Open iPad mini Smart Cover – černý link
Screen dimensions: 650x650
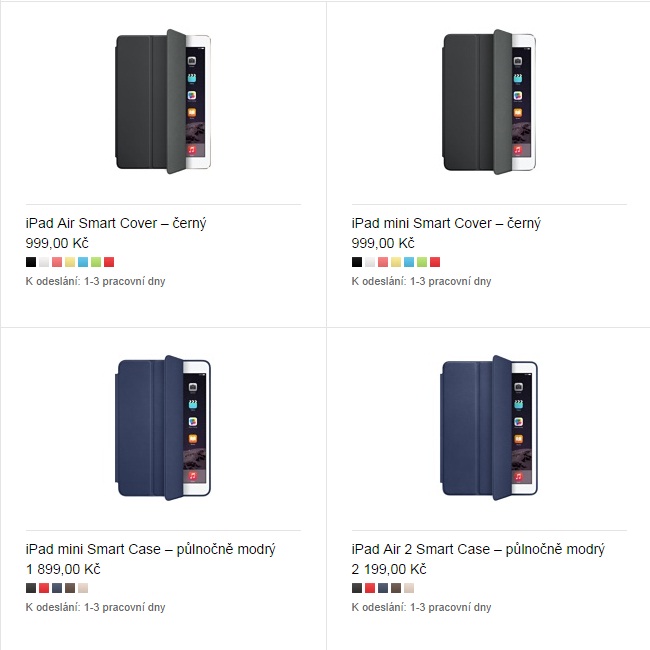pyautogui.click(x=446, y=223)
